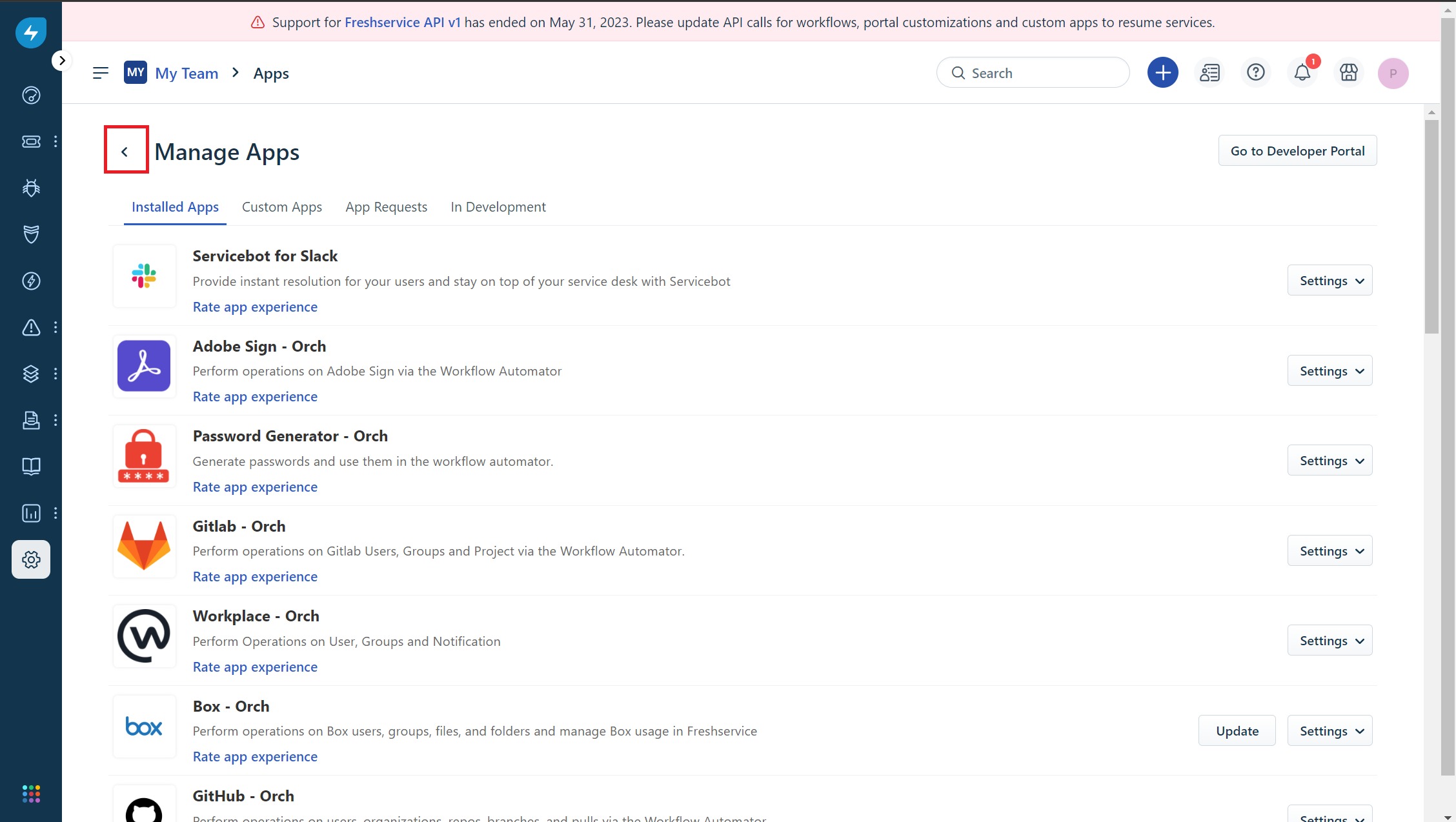Open more options beside Tickets sidebar icon

tap(56, 142)
